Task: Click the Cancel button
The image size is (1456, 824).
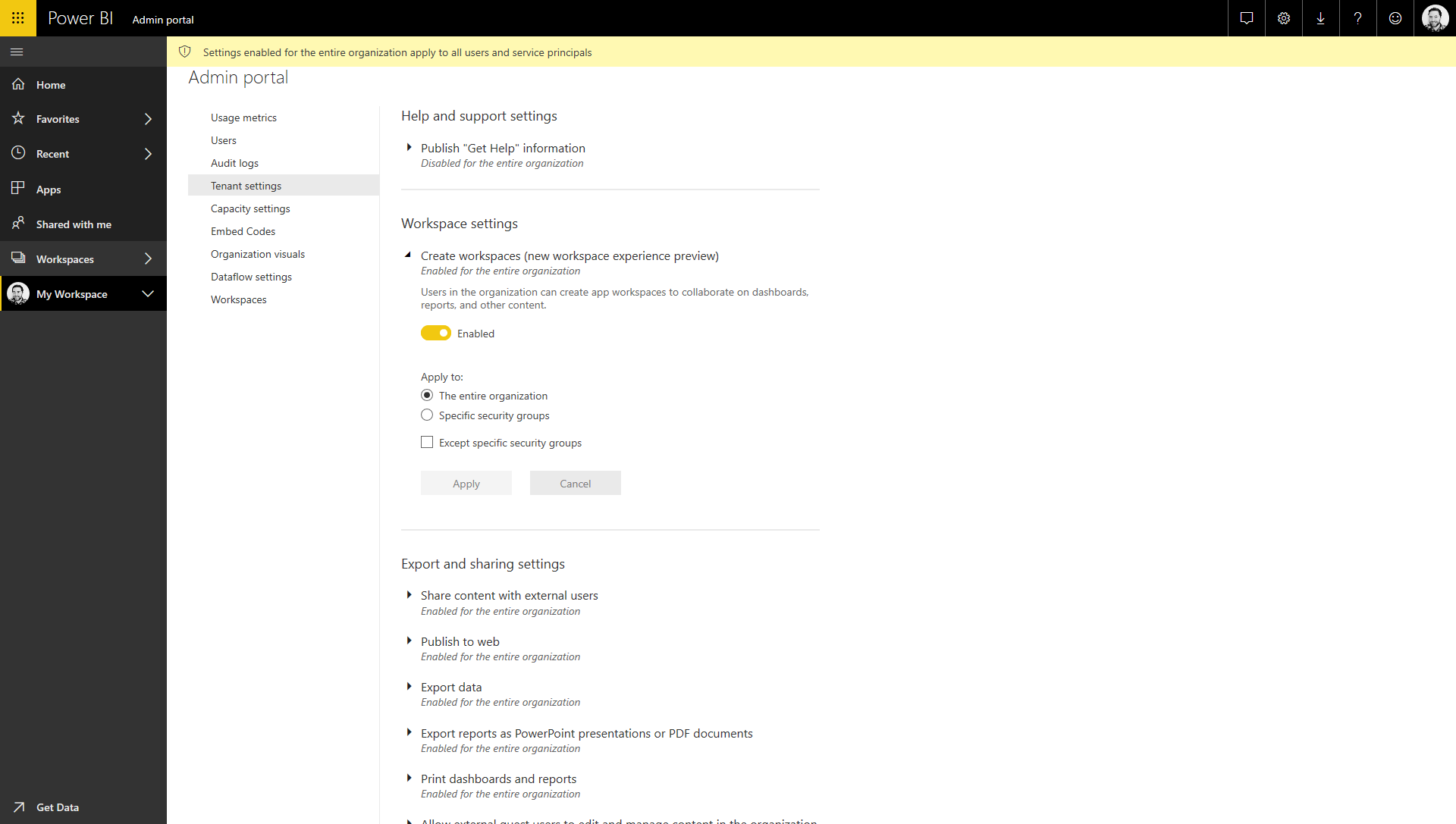Action: [x=575, y=483]
